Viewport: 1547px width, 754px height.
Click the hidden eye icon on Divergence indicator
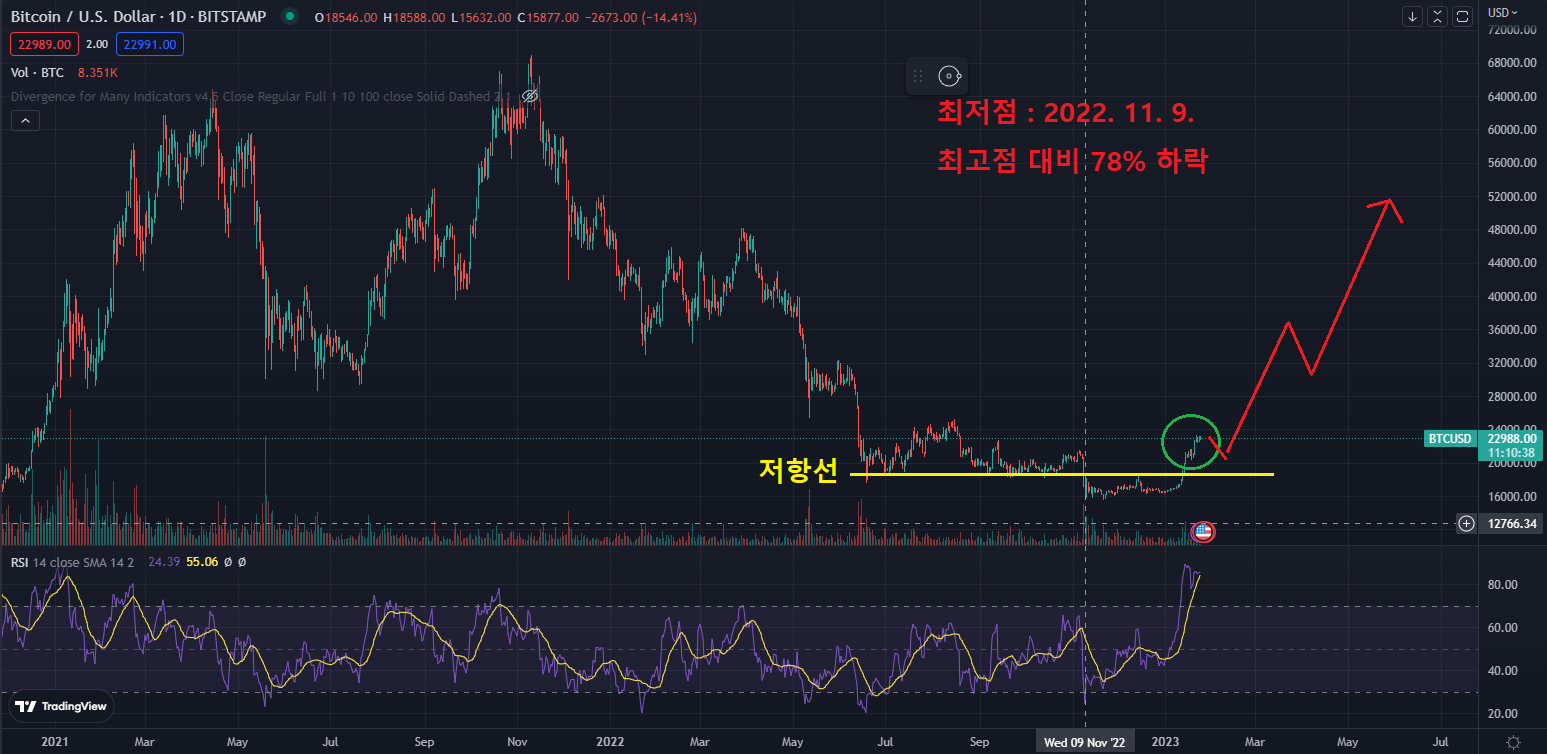click(x=530, y=96)
